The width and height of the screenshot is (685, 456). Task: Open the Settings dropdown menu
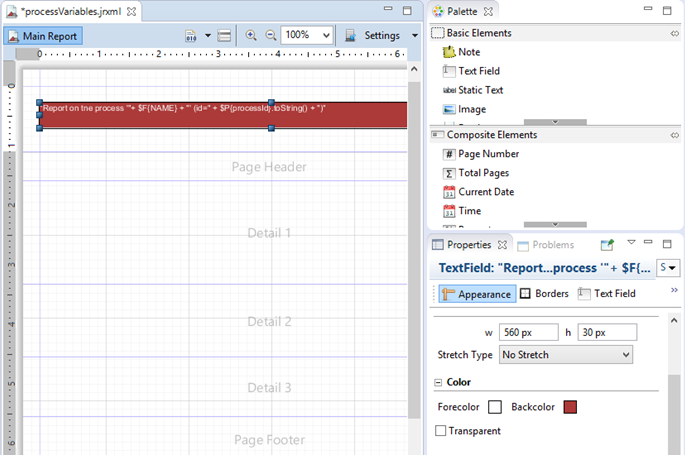click(381, 35)
